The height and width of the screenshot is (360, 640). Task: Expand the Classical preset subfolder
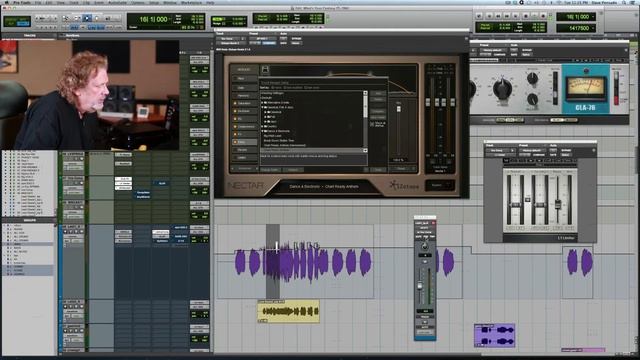(266, 112)
